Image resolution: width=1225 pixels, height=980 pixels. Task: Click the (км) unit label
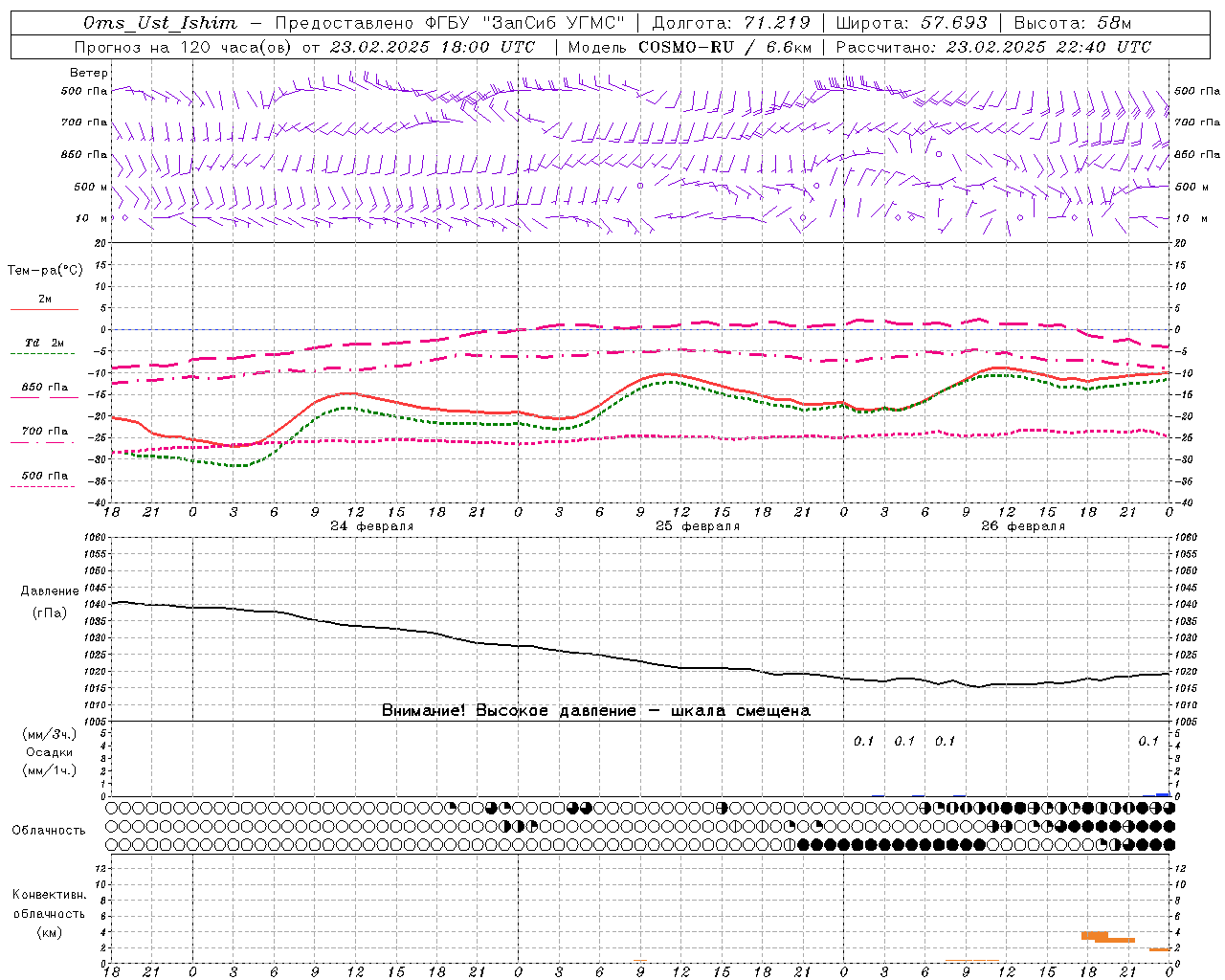coord(49,932)
